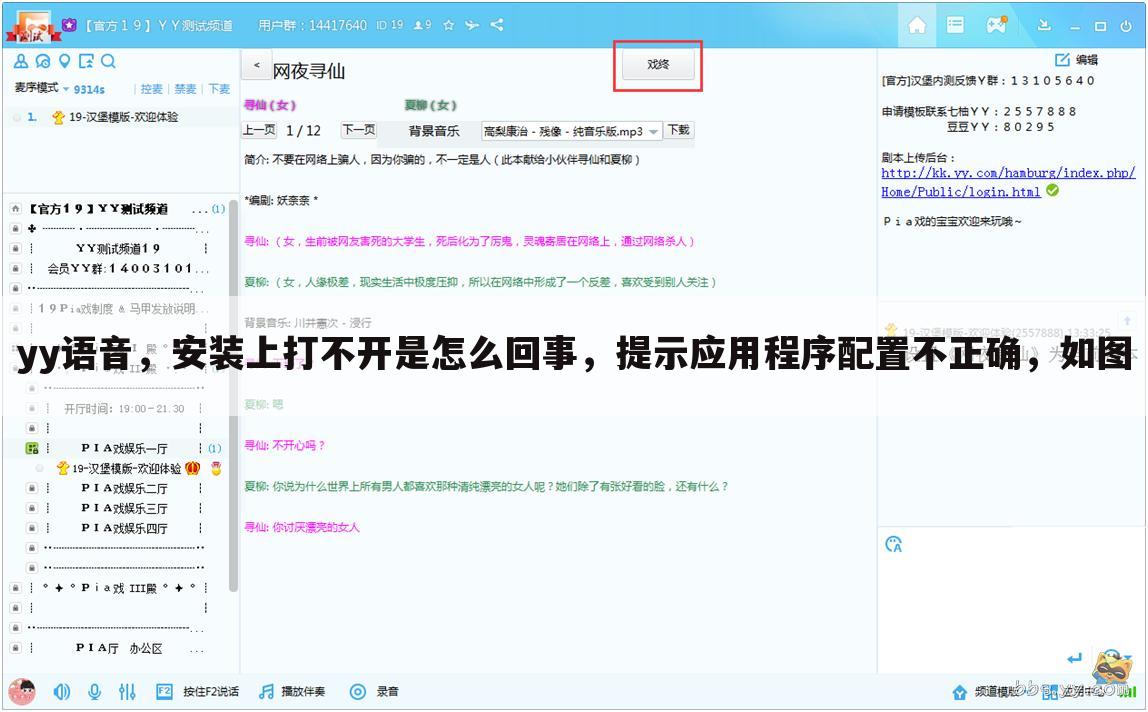
Task: Select the Pia戏 III殿 channel row
Action: 119,587
